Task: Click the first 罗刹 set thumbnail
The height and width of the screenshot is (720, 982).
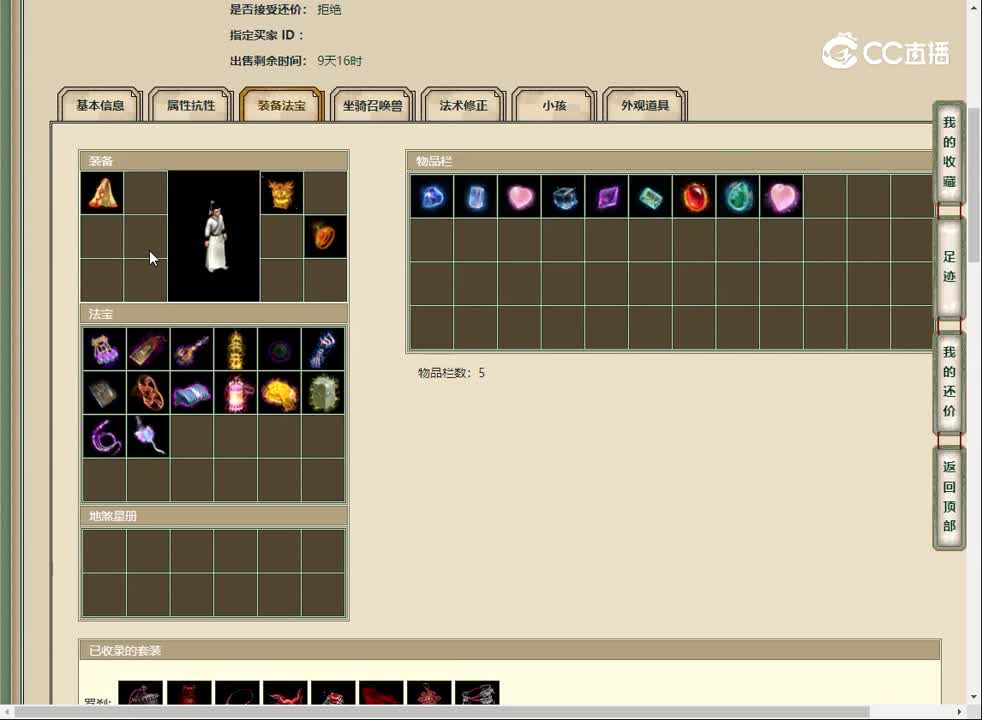Action: 140,692
